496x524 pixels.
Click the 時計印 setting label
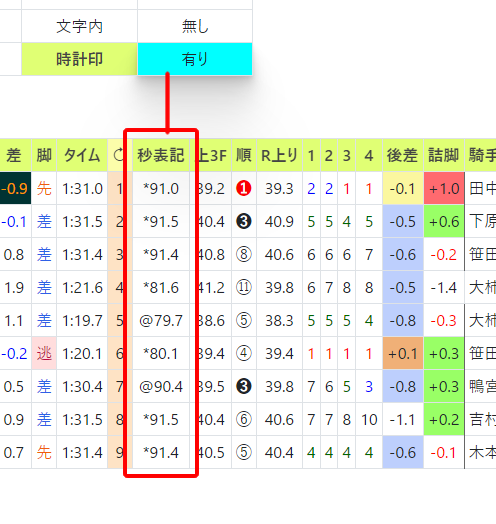(x=80, y=59)
